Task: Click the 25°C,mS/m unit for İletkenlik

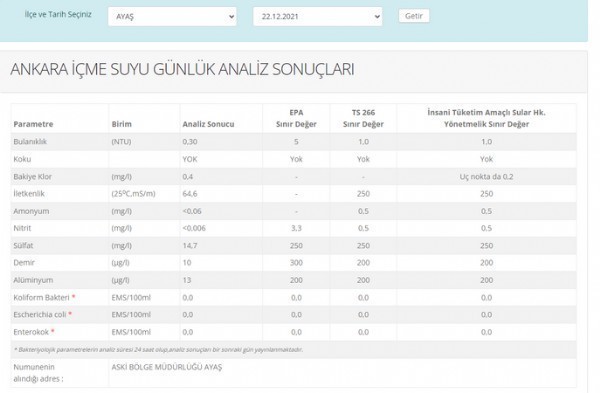Action: point(134,194)
